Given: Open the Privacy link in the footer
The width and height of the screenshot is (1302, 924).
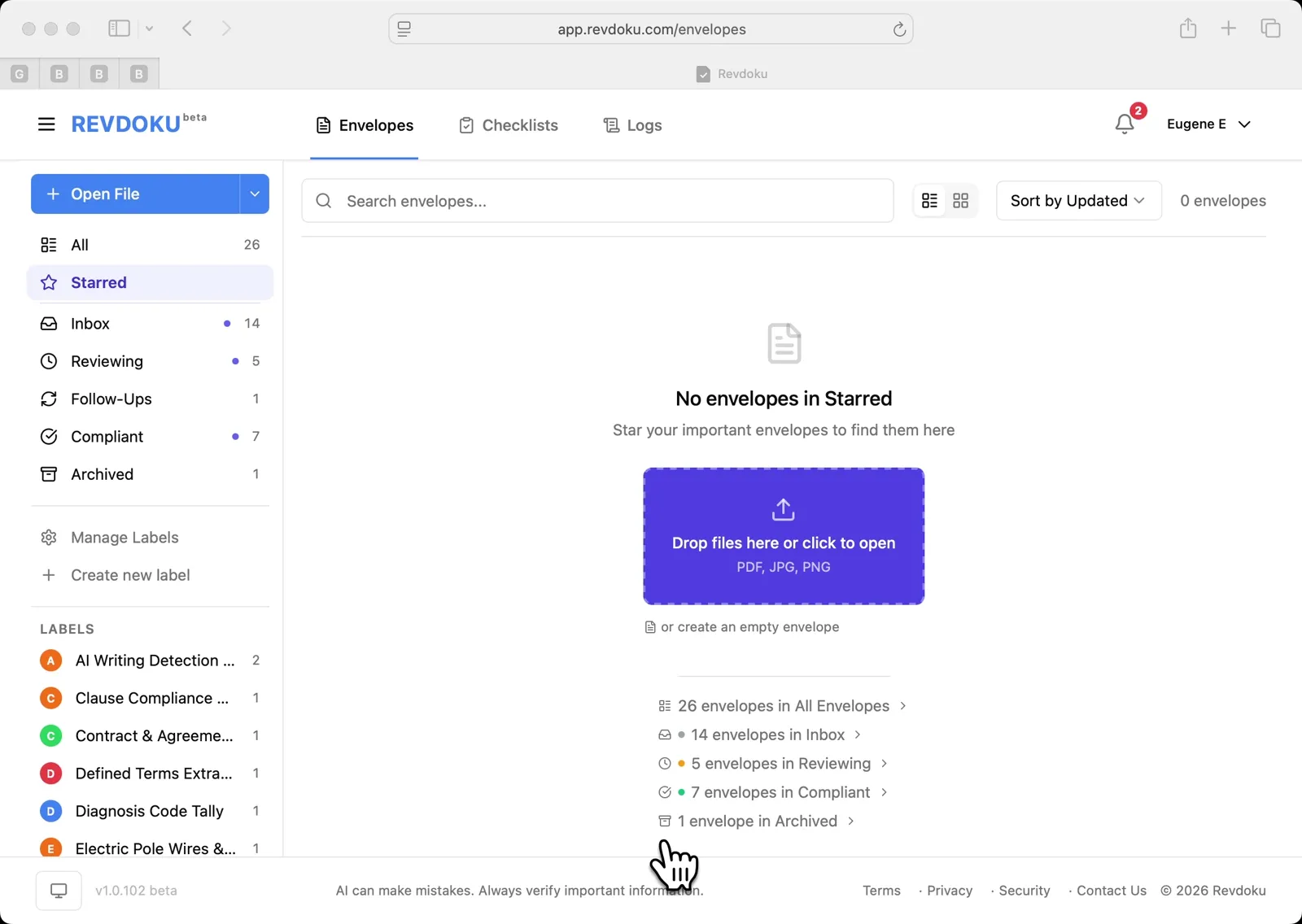Looking at the screenshot, I should tap(949, 890).
